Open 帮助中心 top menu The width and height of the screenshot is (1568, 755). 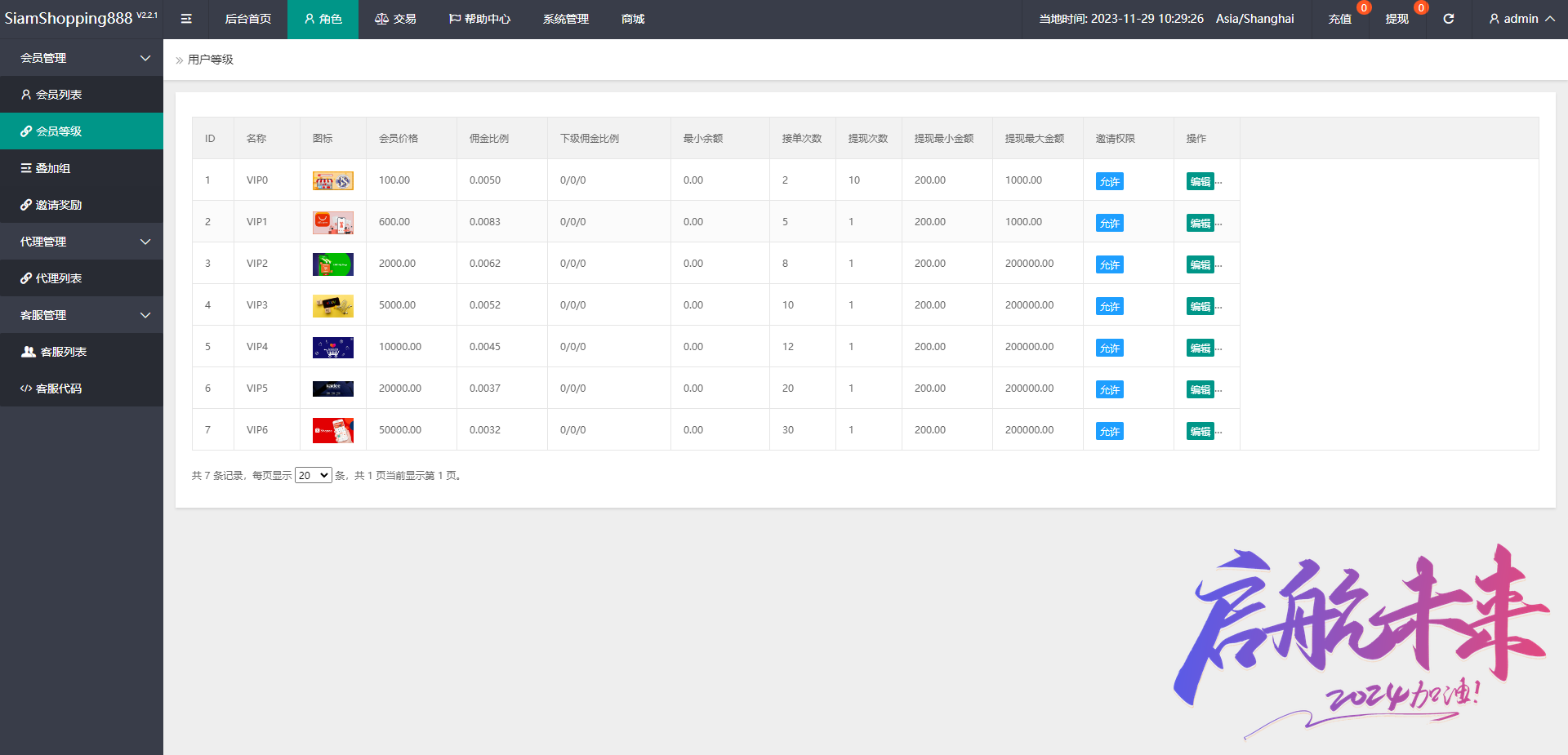pyautogui.click(x=479, y=19)
